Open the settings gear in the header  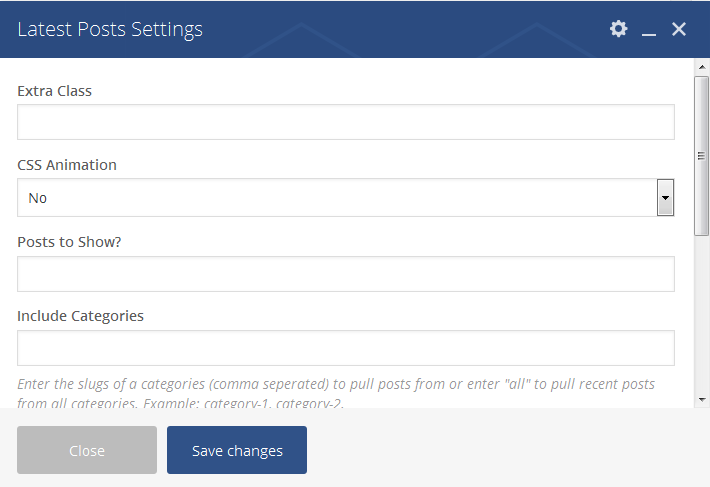(619, 29)
